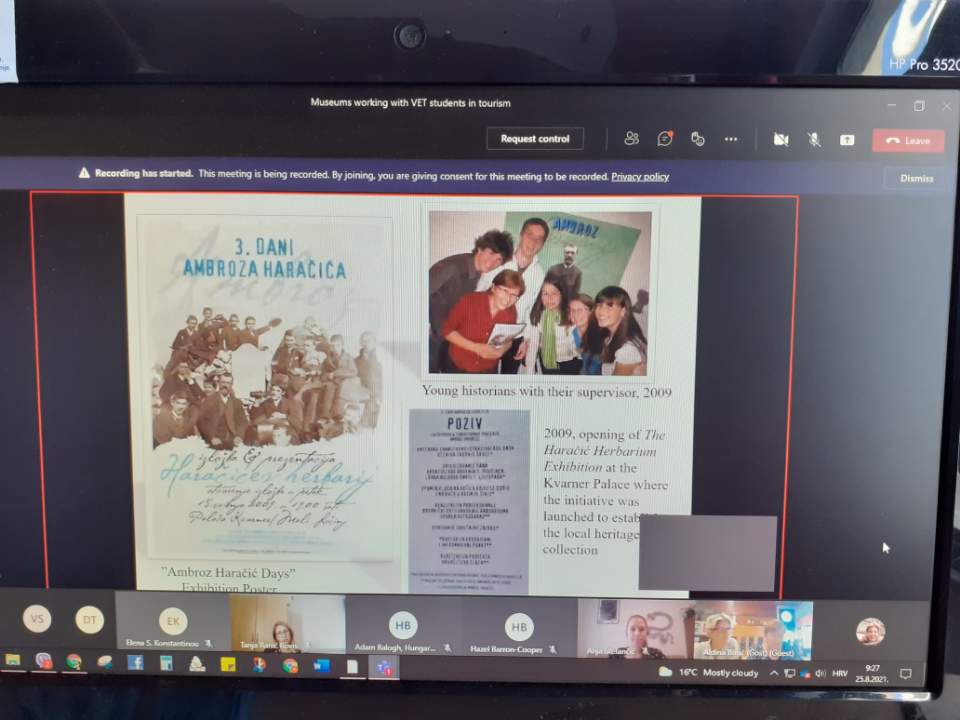Click the reactions raise-hand icon

(x=698, y=139)
